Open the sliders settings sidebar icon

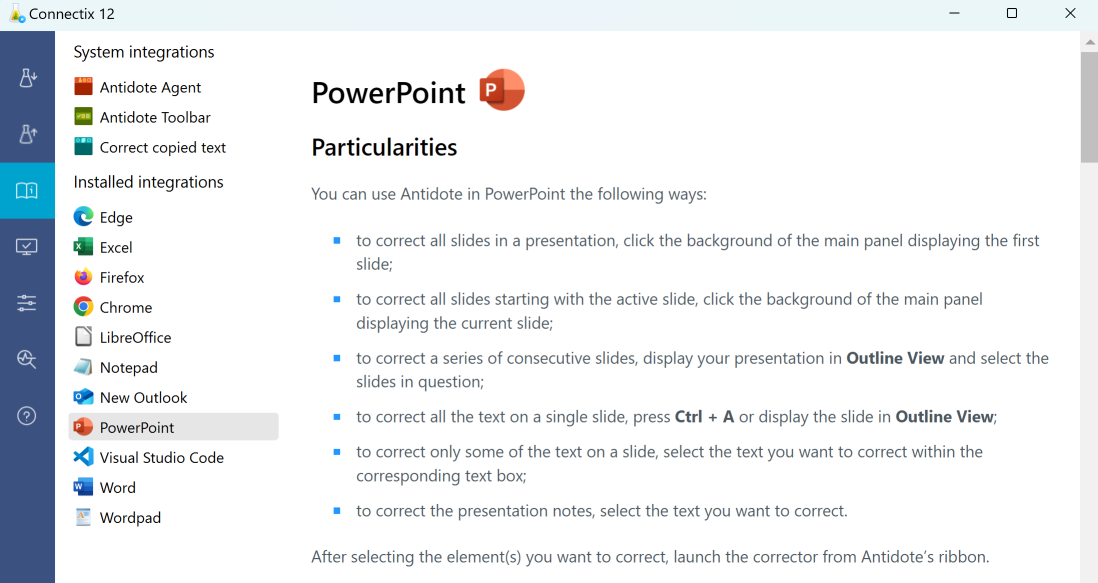[27, 303]
